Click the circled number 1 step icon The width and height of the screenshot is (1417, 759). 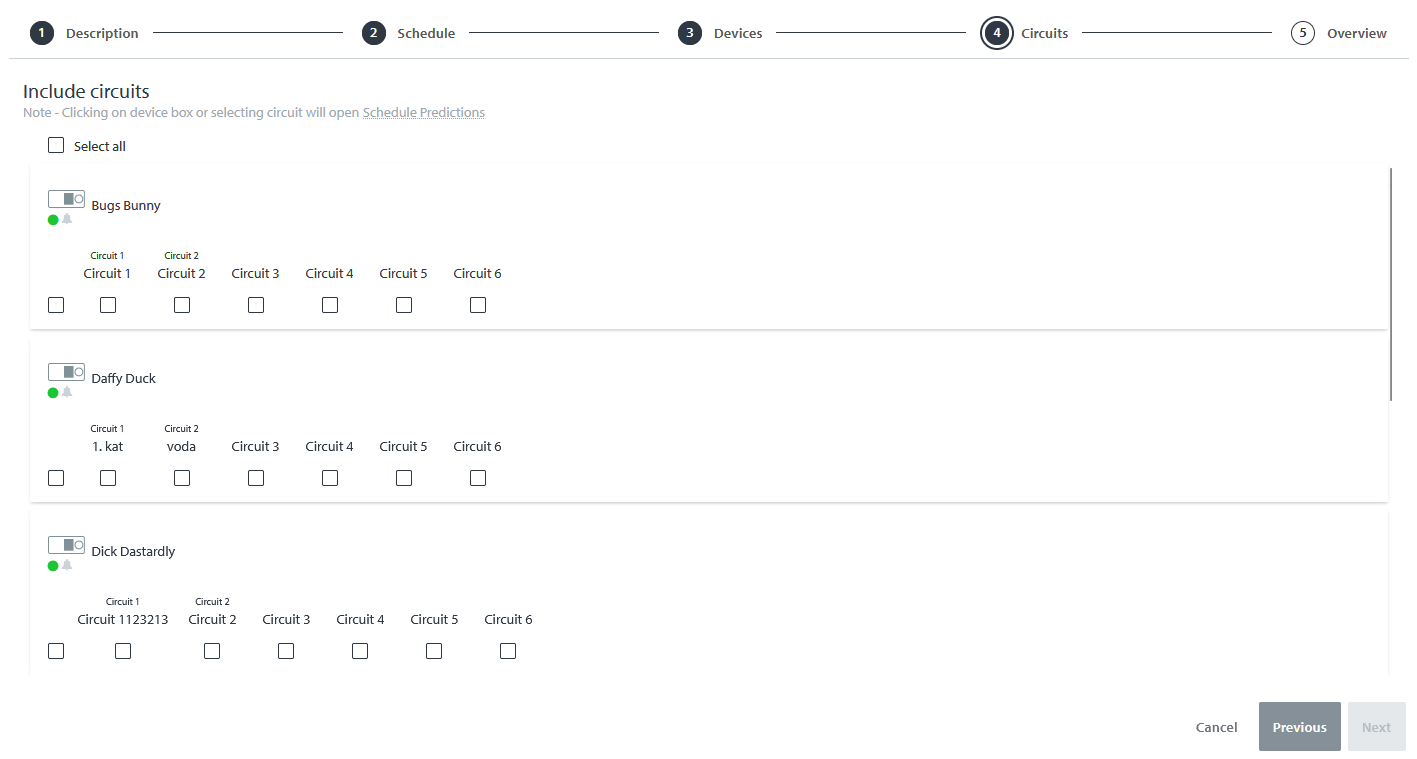click(x=41, y=32)
